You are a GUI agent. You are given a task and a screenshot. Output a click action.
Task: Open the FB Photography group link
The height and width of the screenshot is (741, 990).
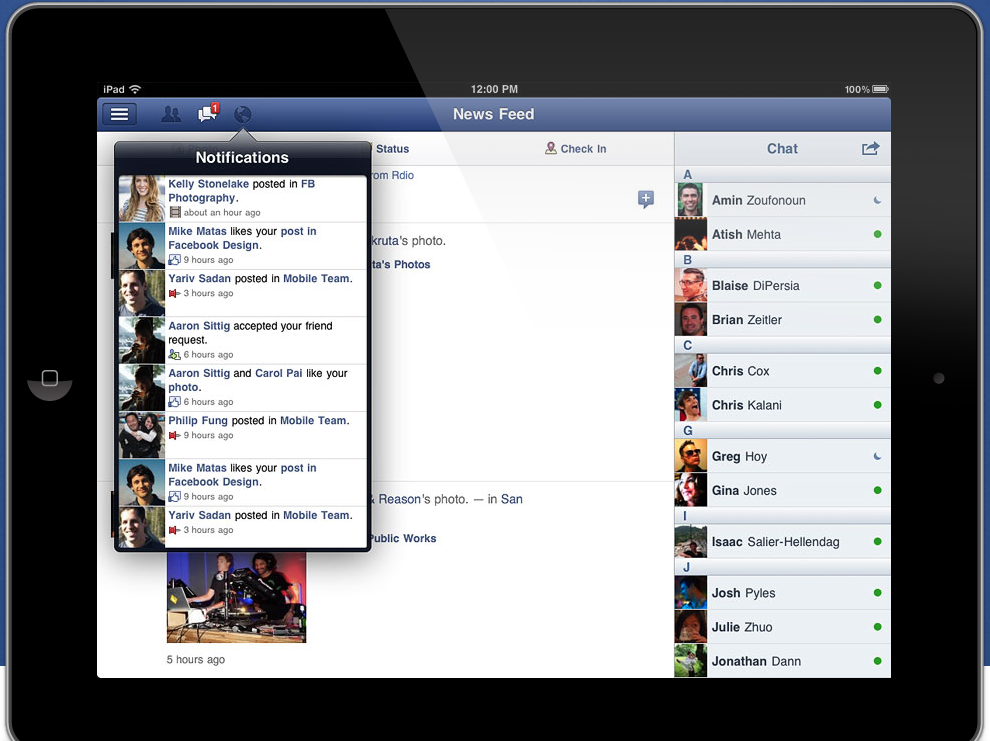(x=241, y=191)
